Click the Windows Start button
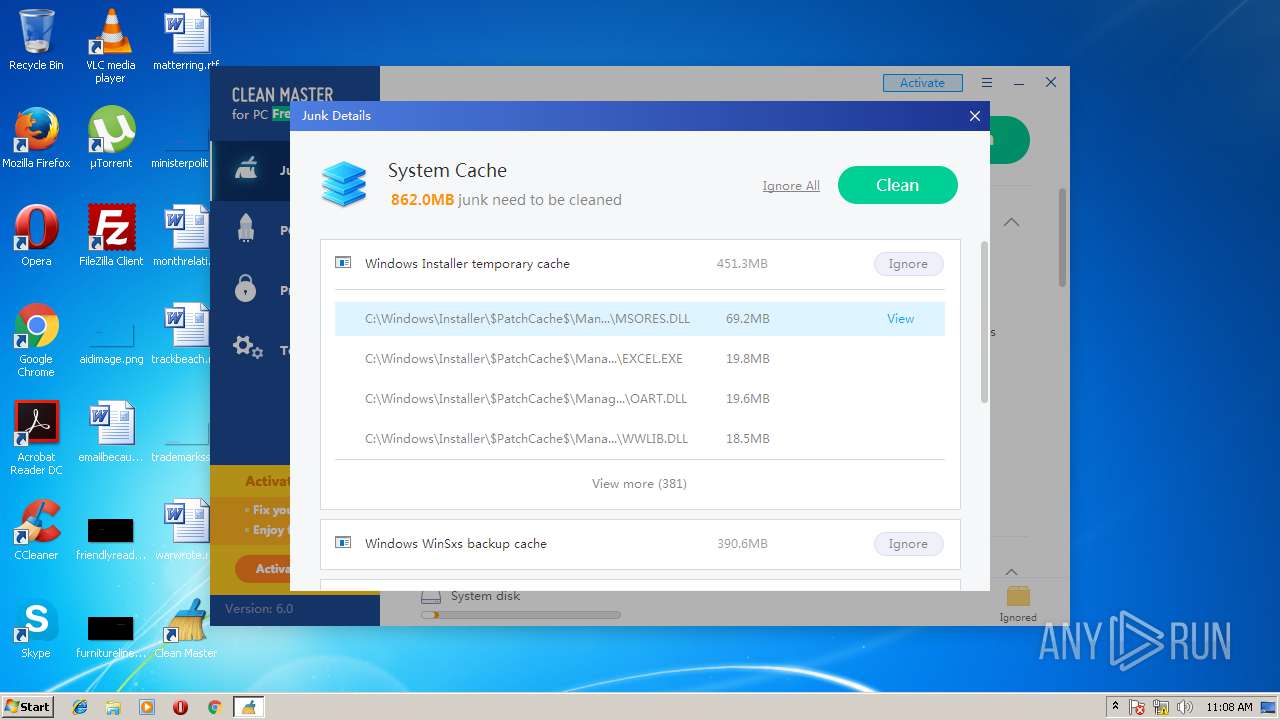Image resolution: width=1280 pixels, height=720 pixels. [x=28, y=706]
